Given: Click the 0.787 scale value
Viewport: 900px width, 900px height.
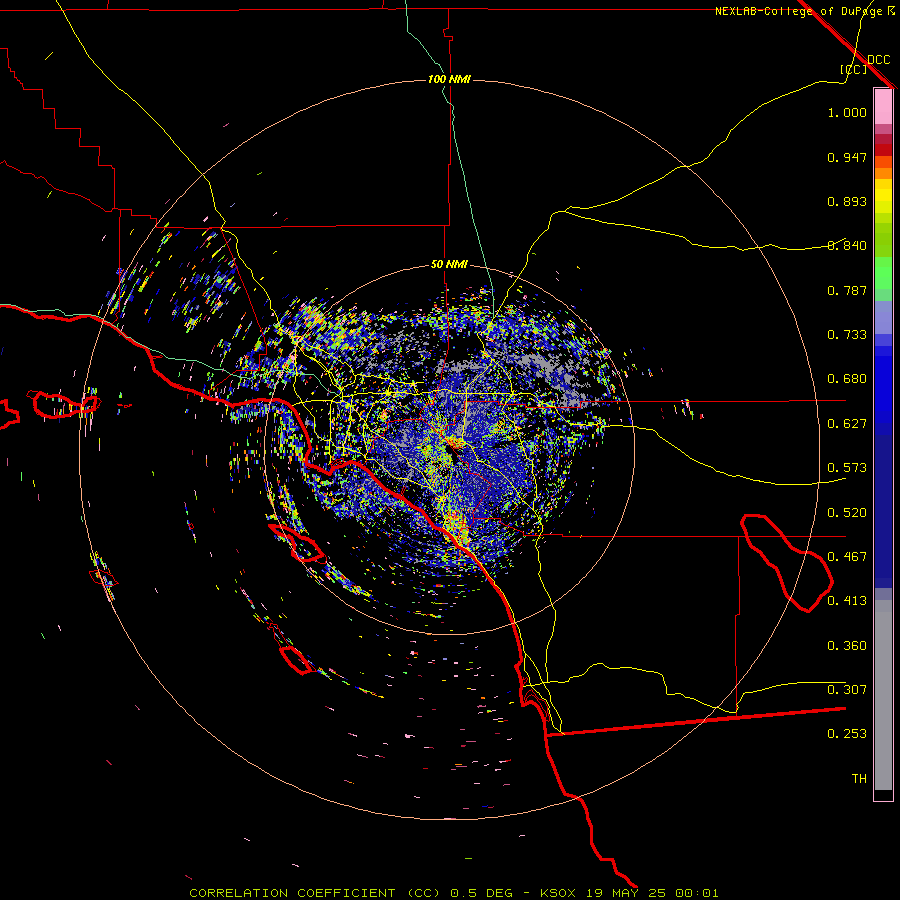Looking at the screenshot, I should (847, 290).
